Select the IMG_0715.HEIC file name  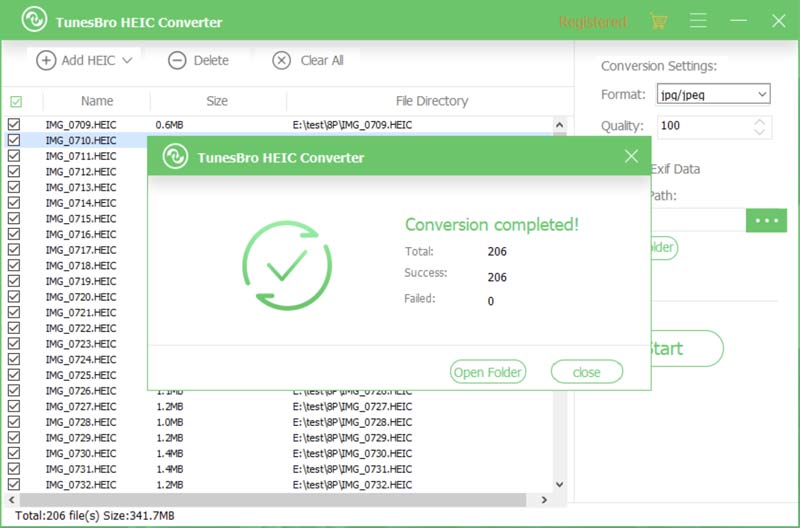(81, 218)
